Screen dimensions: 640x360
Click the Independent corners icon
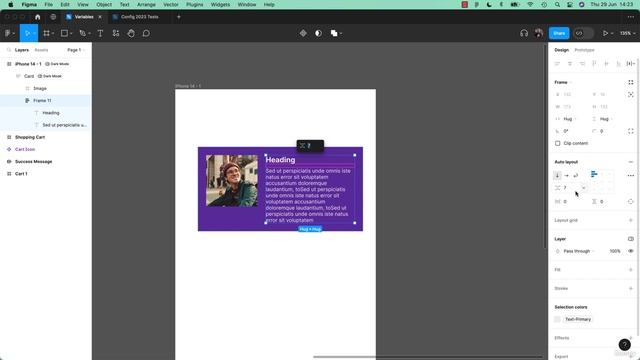[x=631, y=131]
